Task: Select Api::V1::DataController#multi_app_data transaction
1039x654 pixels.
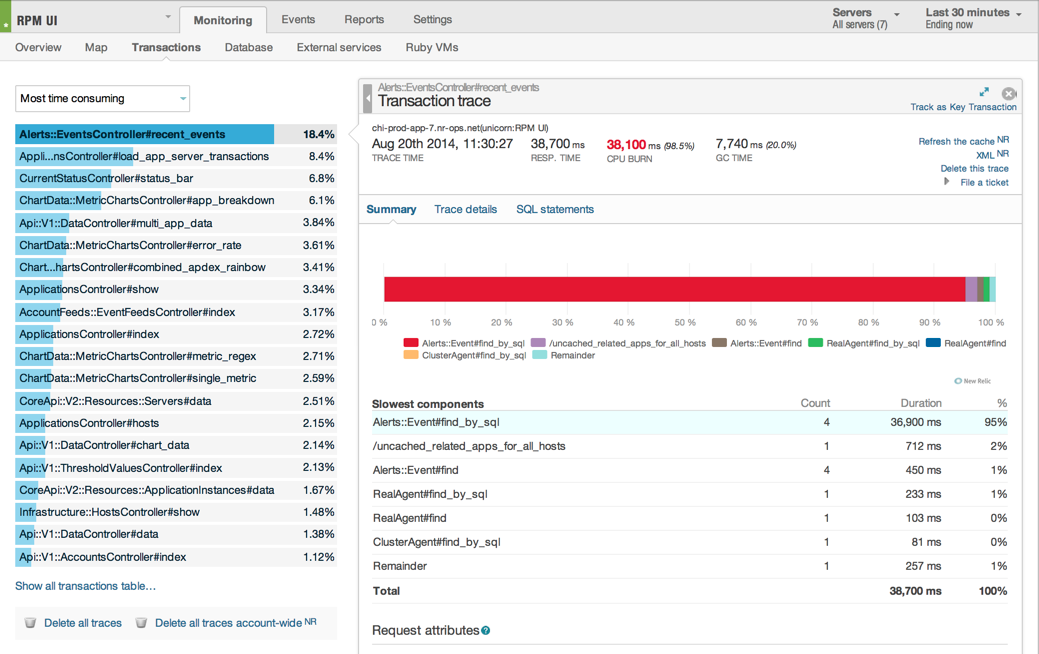Action: click(x=176, y=223)
